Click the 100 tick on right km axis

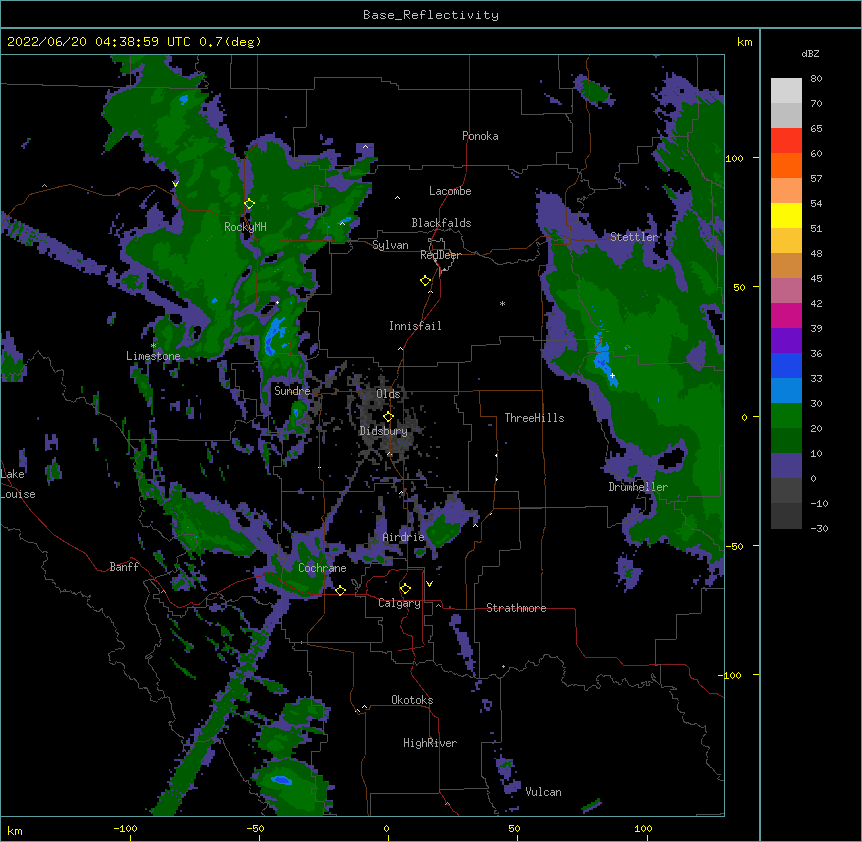tap(734, 158)
